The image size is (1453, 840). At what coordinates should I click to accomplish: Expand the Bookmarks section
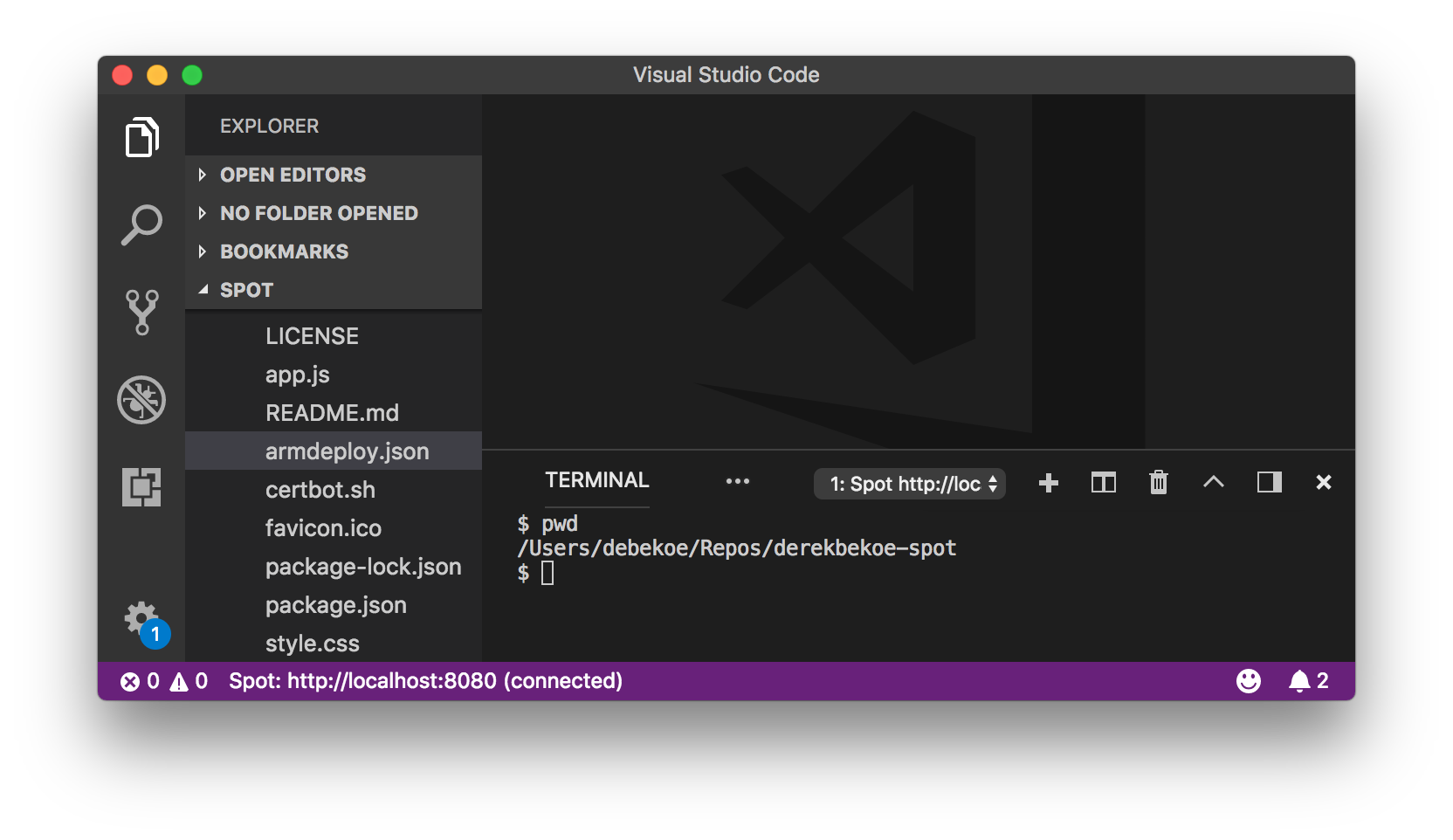[334, 251]
